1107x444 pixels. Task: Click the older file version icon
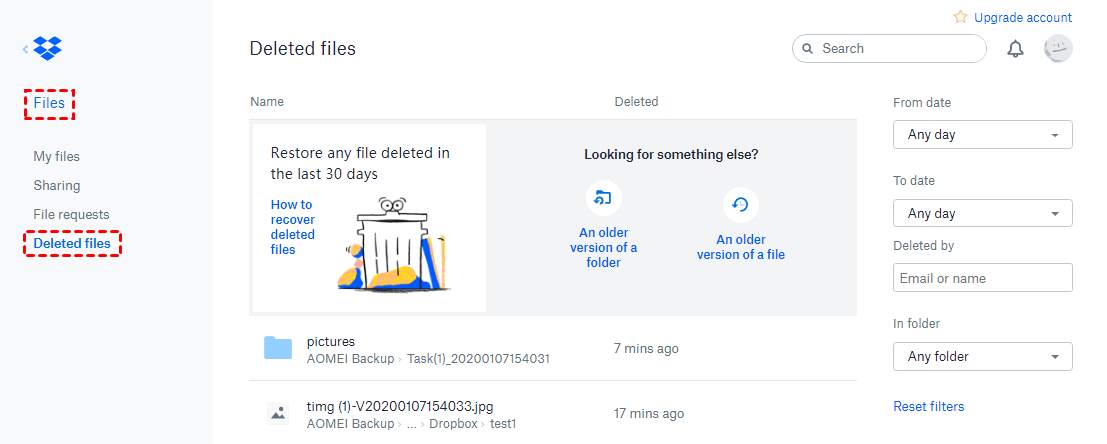coord(740,205)
